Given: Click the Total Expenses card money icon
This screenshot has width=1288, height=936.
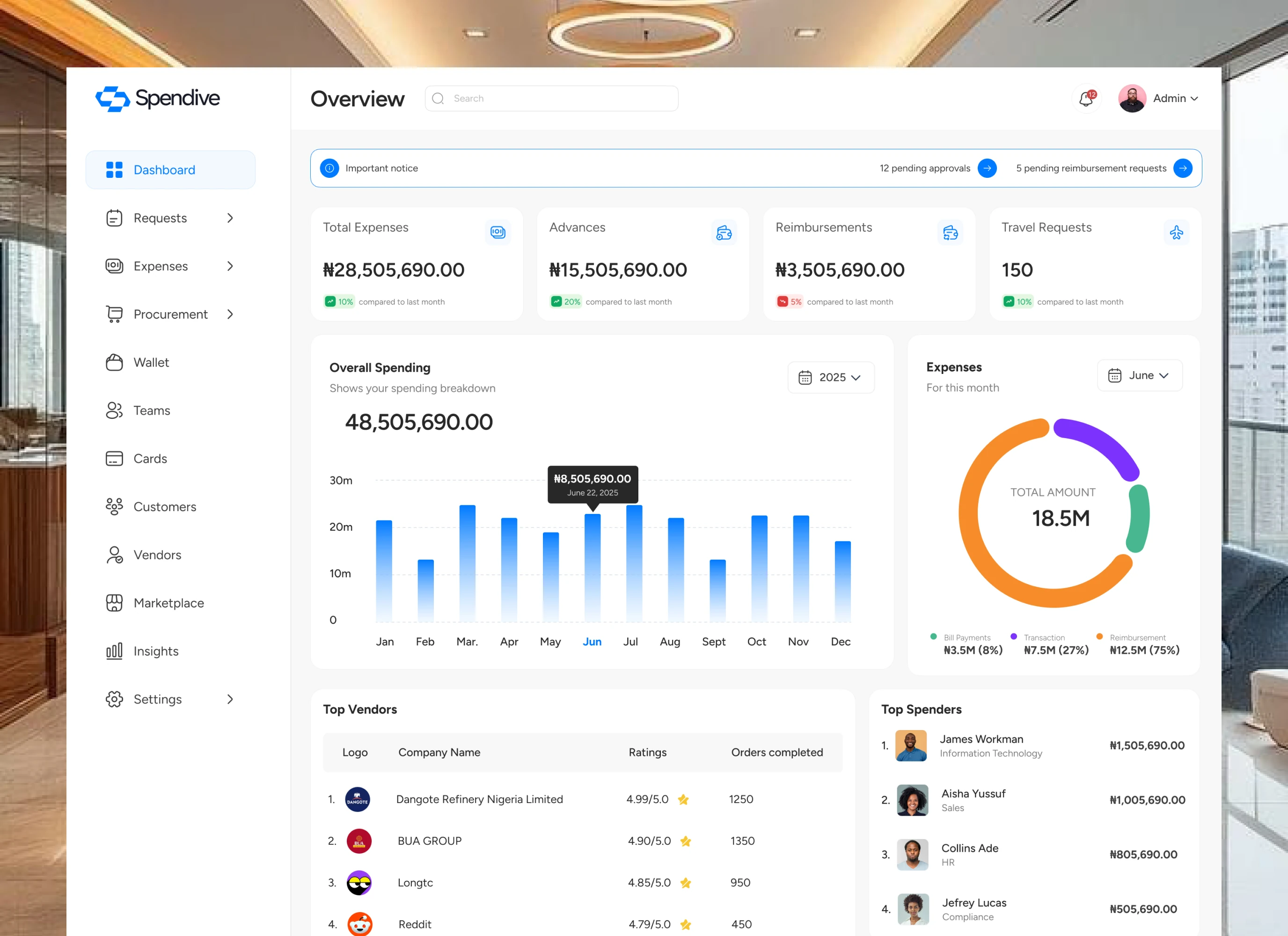Looking at the screenshot, I should pyautogui.click(x=498, y=232).
